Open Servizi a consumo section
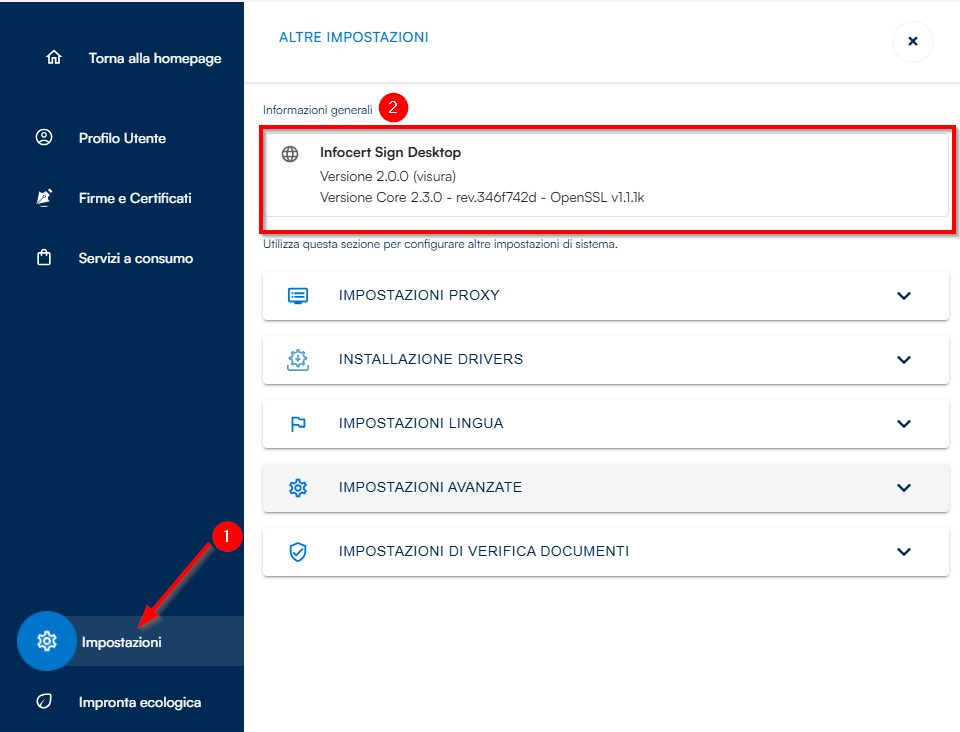 (x=136, y=258)
